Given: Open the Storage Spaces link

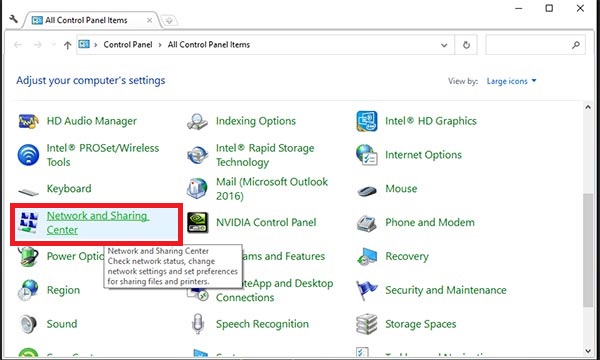Looking at the screenshot, I should [421, 324].
